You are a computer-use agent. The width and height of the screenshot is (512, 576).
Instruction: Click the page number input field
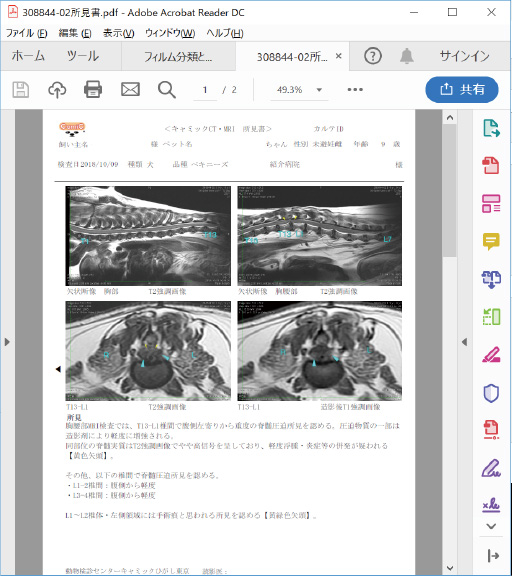(205, 90)
